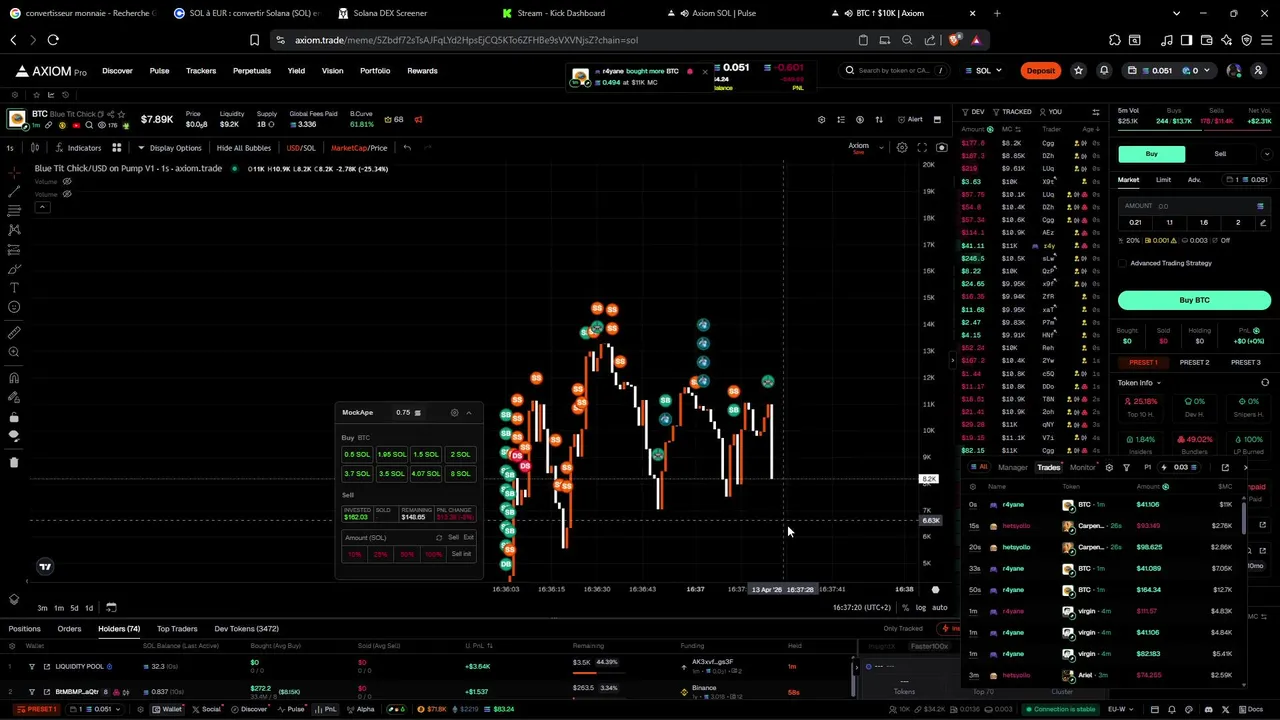The width and height of the screenshot is (1280, 720).
Task: Switch to Top Traders tab
Action: point(177,629)
